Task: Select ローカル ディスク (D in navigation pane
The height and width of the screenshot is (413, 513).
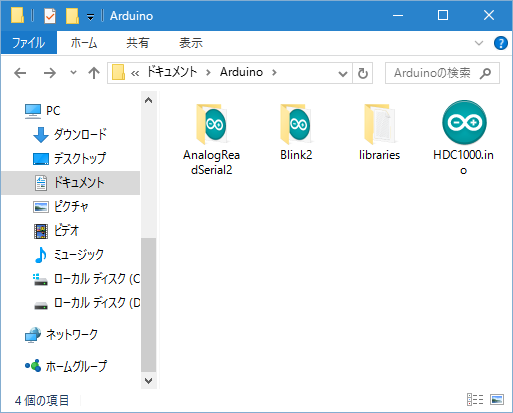Action: tap(86, 303)
